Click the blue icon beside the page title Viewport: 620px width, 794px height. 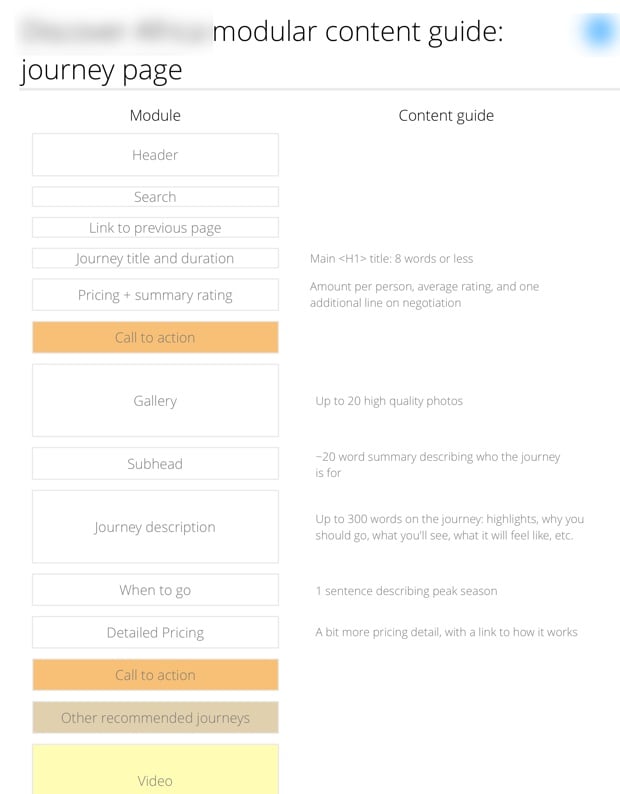point(597,32)
